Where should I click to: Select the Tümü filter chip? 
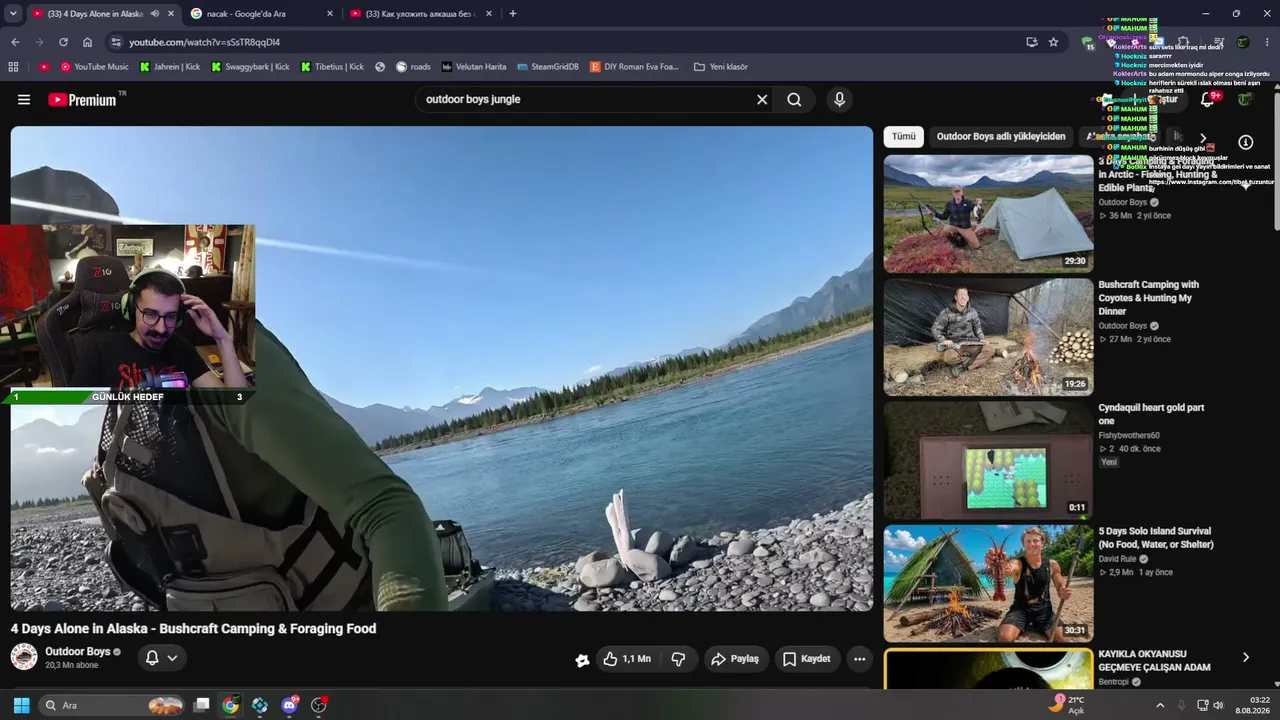pyautogui.click(x=904, y=136)
